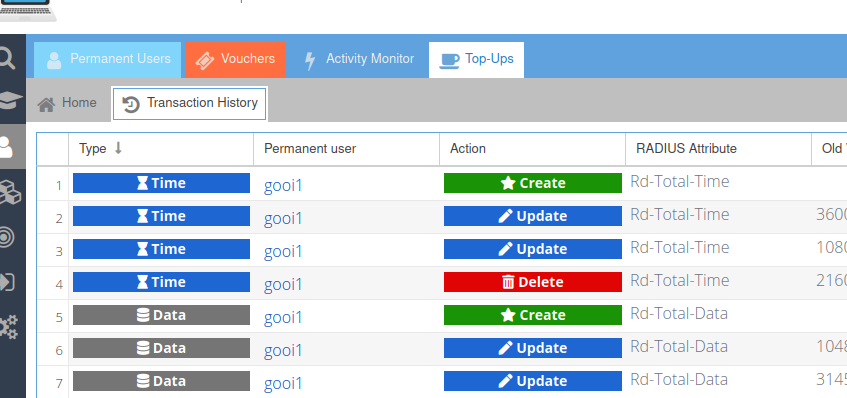The image size is (847, 398).
Task: Open the graduation cap sidebar icon
Action: click(x=10, y=100)
